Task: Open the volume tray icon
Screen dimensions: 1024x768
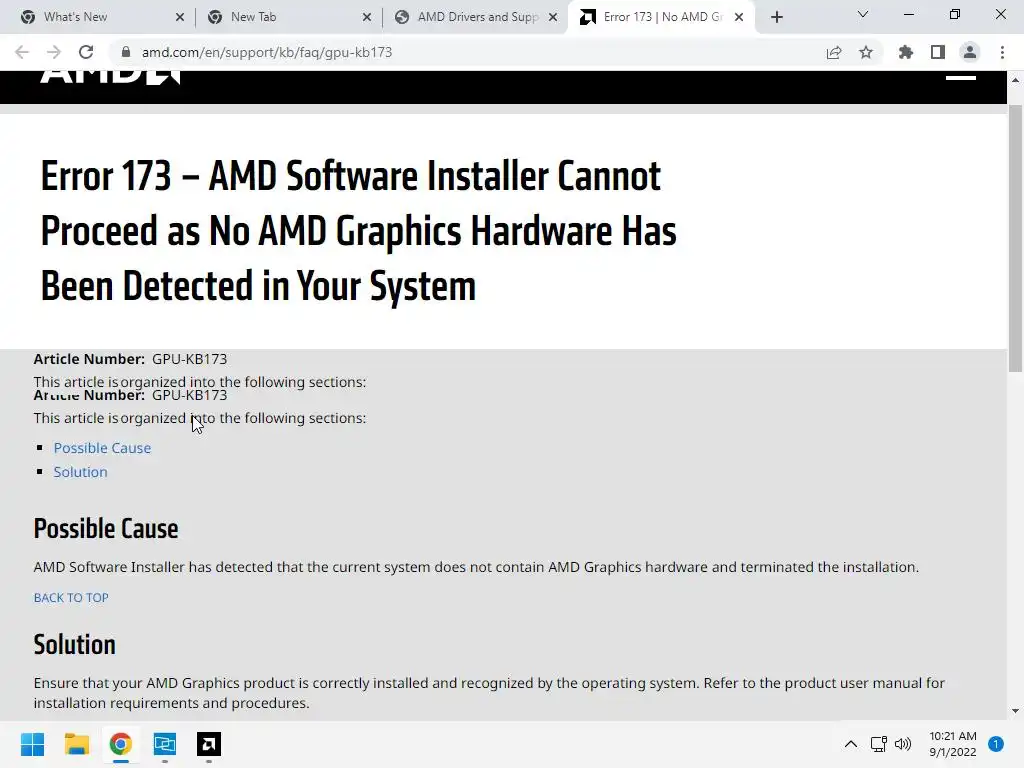Action: click(903, 744)
